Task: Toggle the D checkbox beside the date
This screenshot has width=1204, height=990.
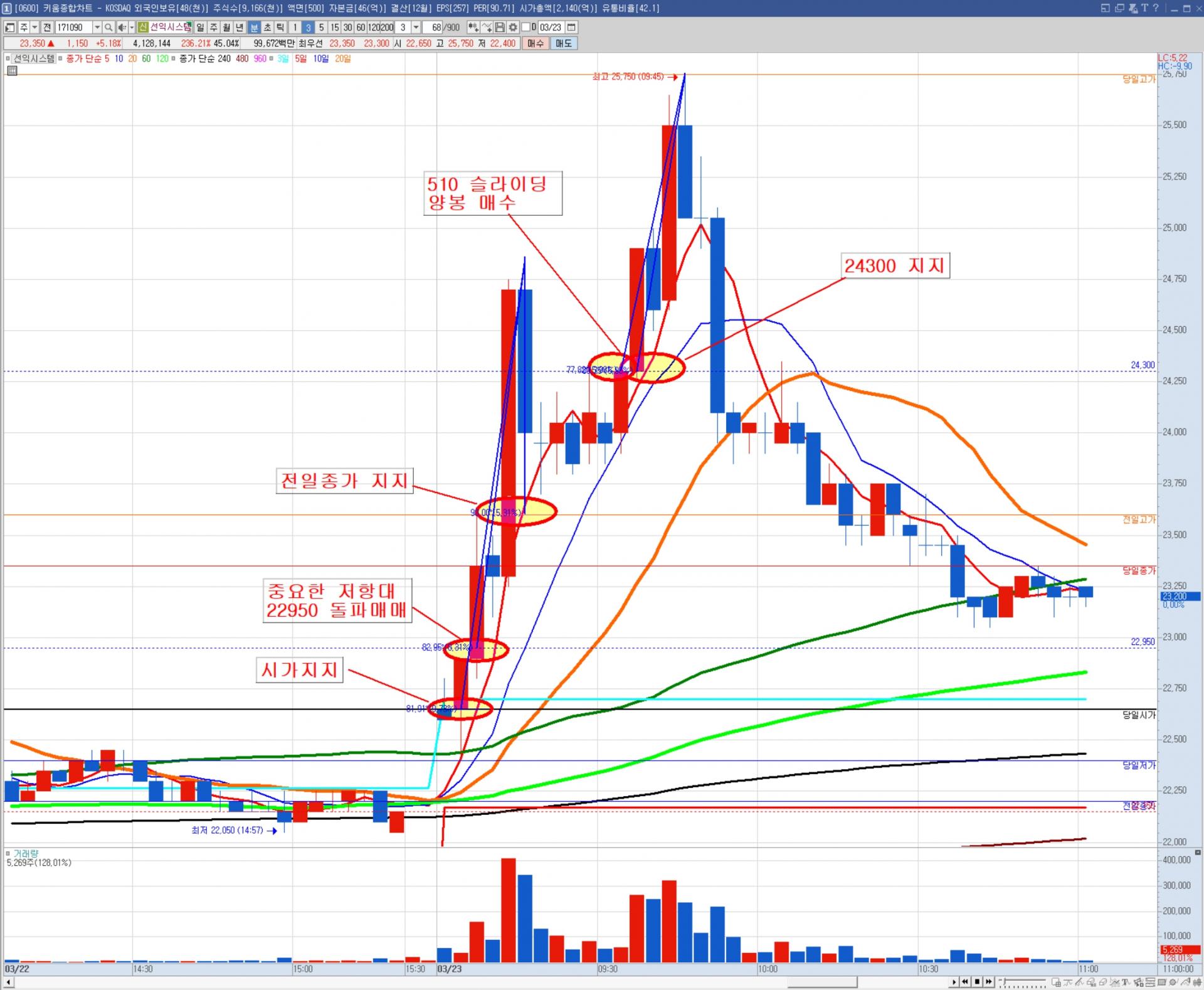Action: [x=526, y=27]
